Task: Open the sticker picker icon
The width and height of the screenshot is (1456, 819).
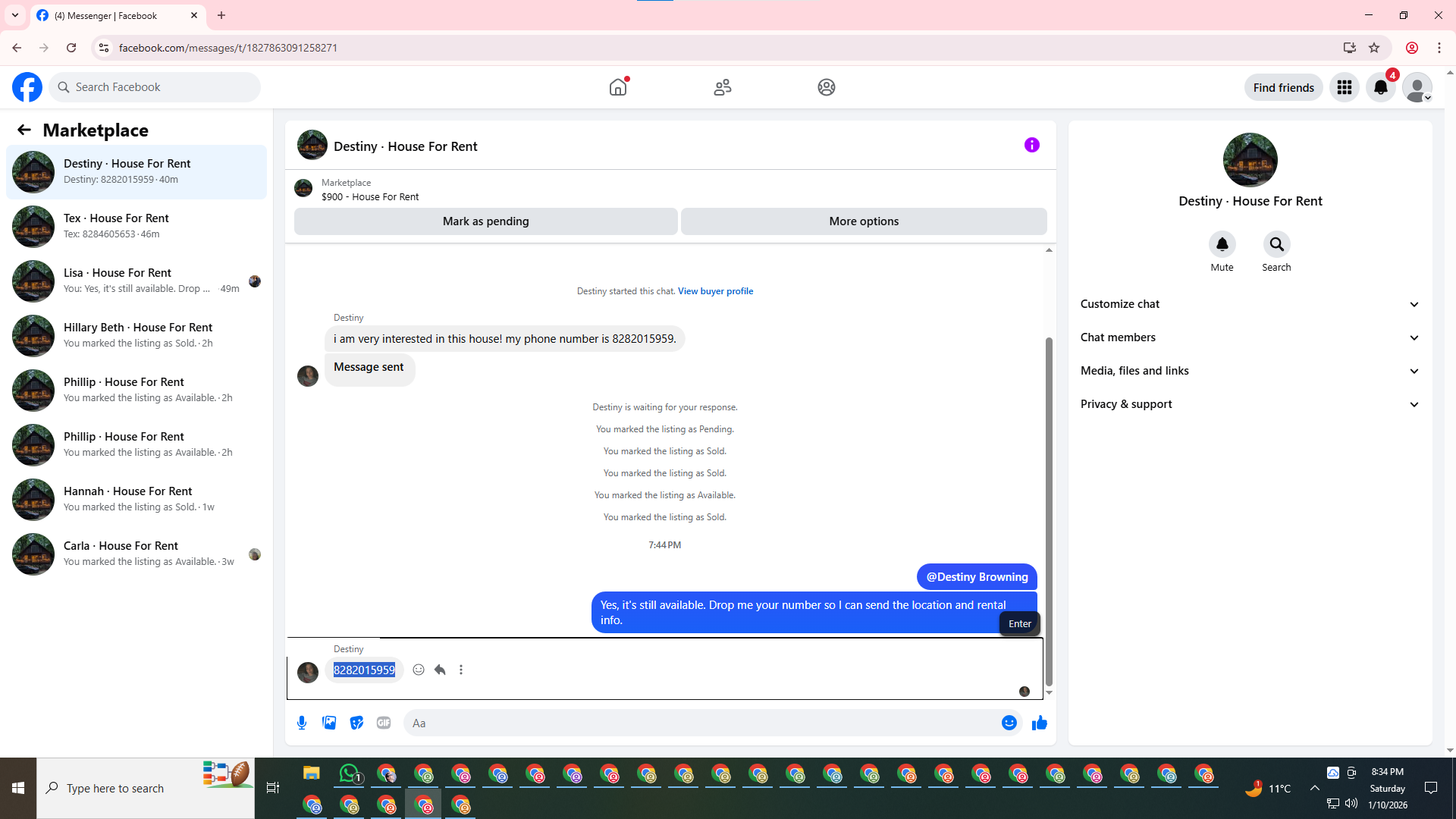Action: pyautogui.click(x=356, y=723)
